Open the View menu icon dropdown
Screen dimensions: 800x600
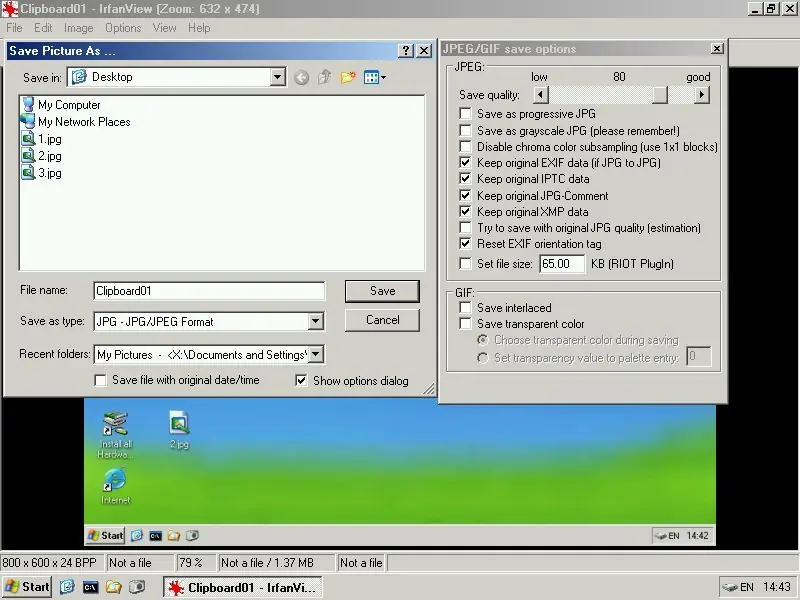375,78
